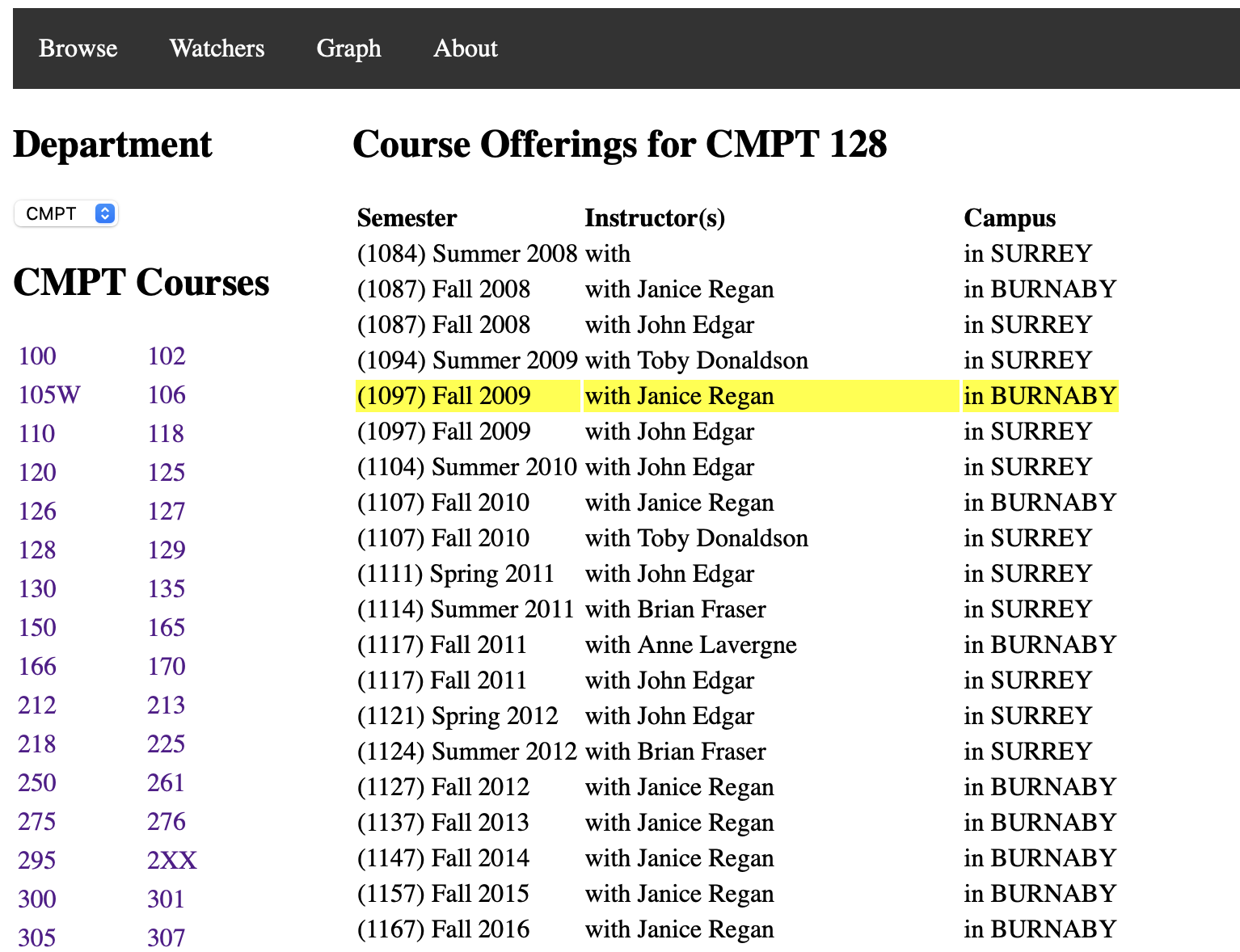This screenshot has width=1240, height=952.
Task: Select the Summer 2011 Brian Fraser offering
Action: pos(736,609)
